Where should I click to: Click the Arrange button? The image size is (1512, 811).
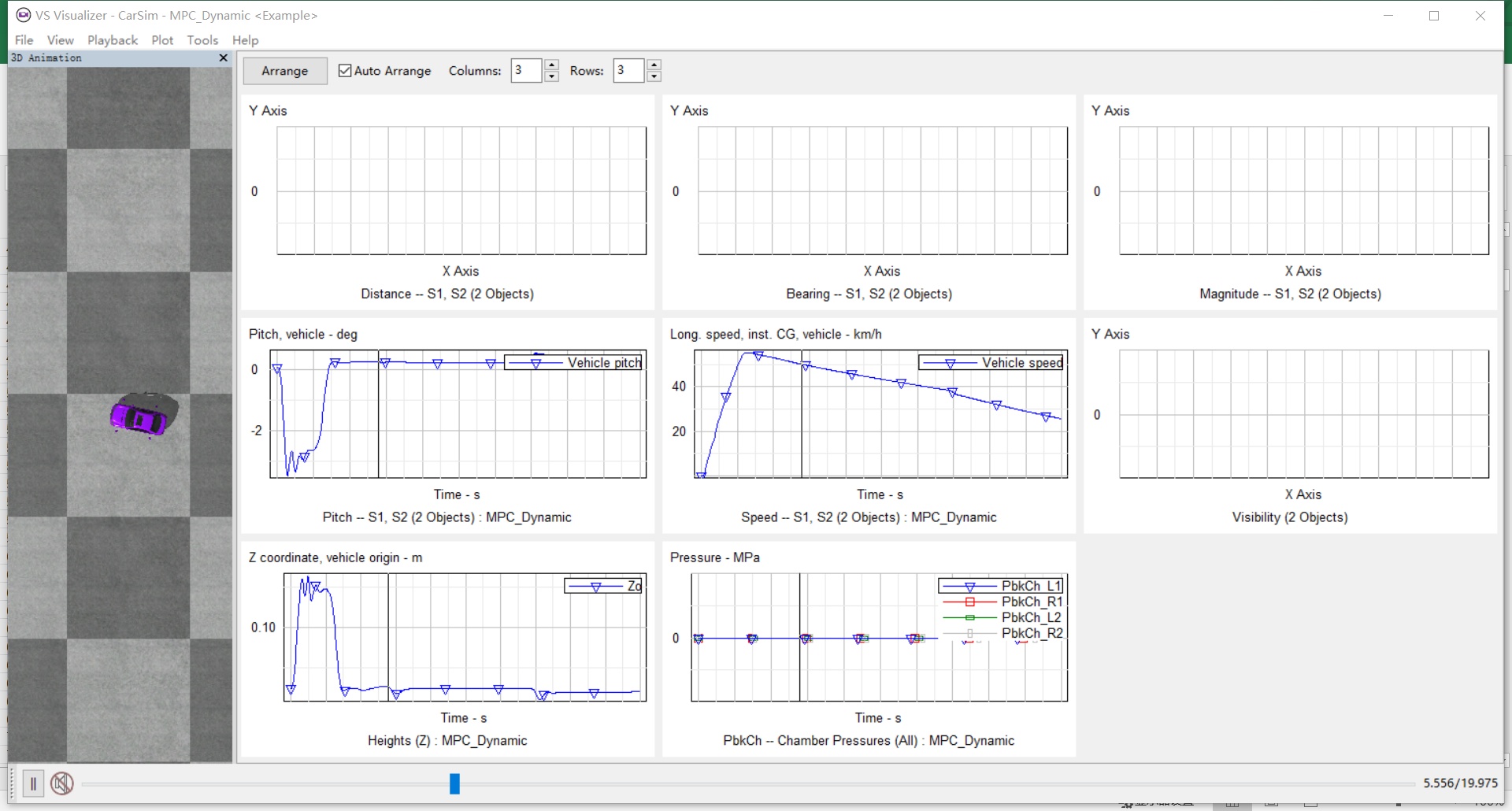284,70
